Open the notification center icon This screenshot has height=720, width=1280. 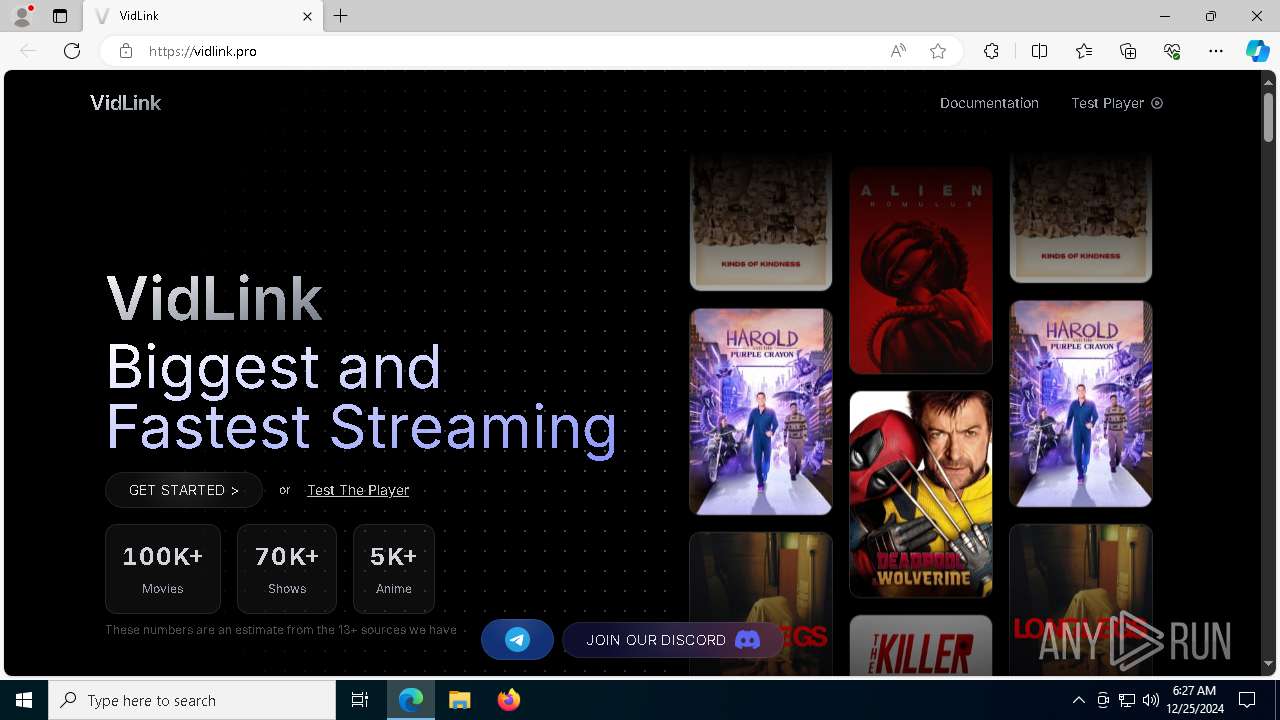pos(1247,700)
